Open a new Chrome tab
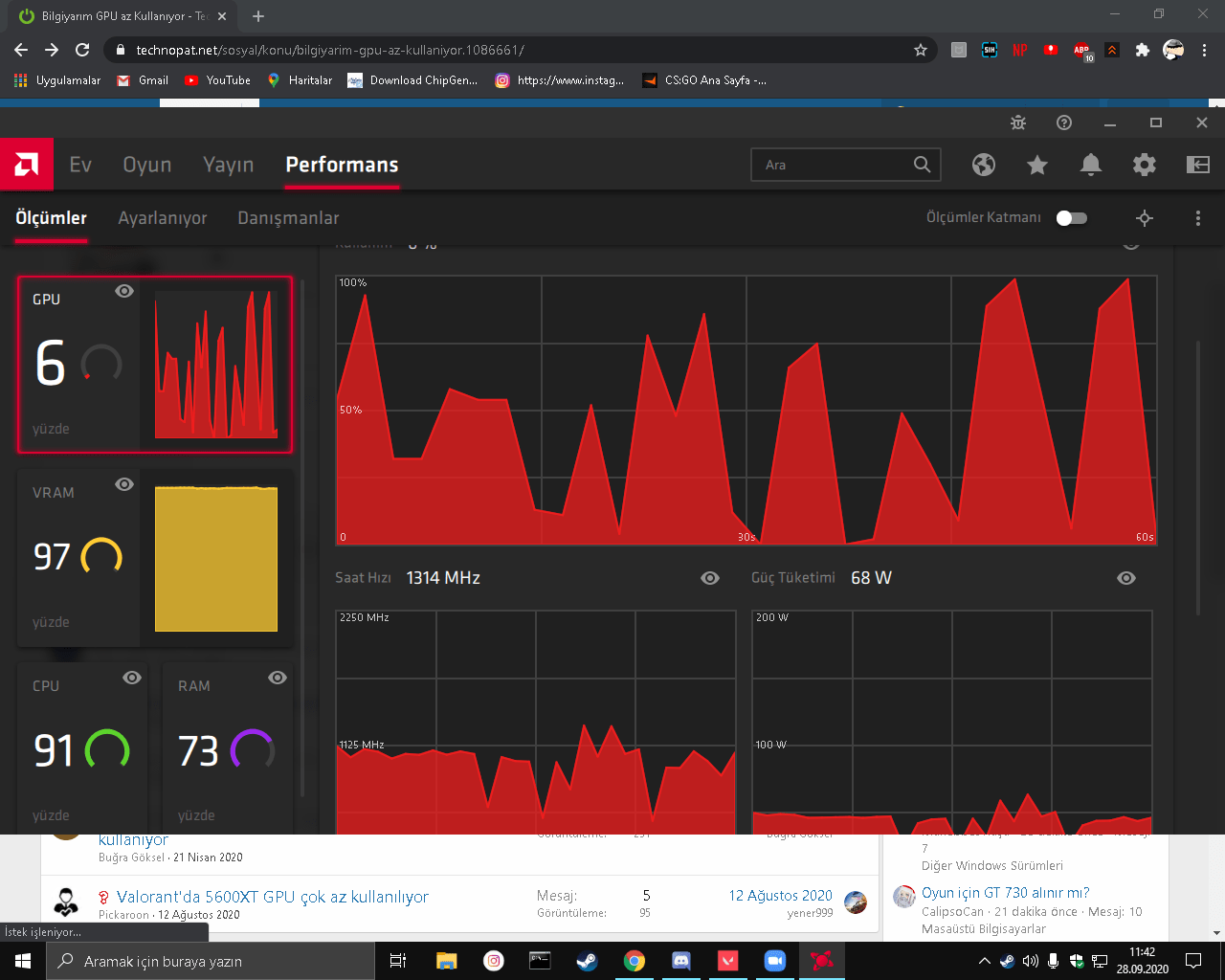 click(258, 16)
